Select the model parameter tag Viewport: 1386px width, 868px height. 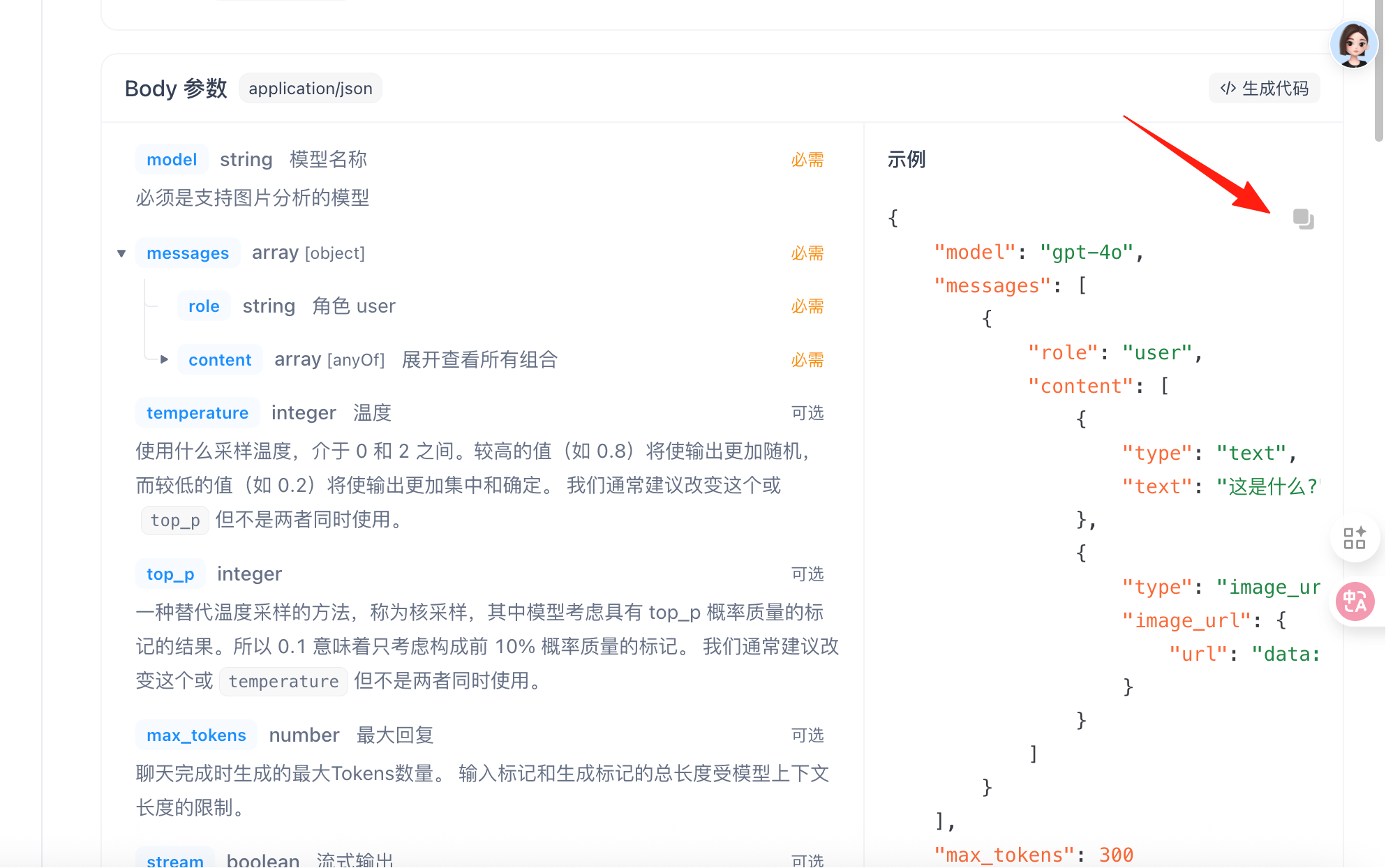click(172, 160)
